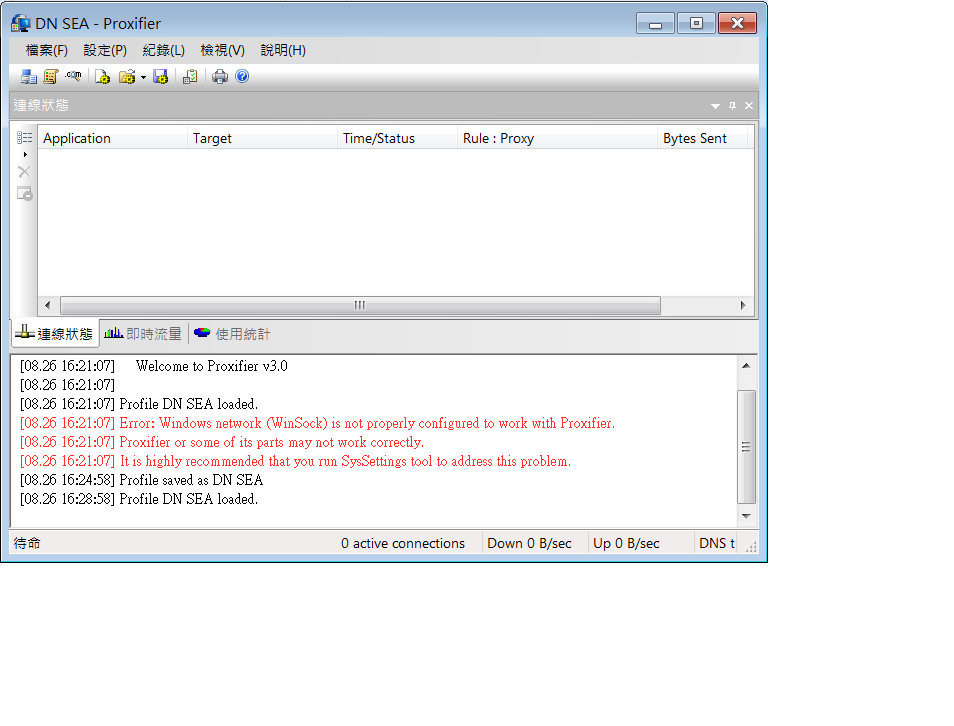Open Name Resolution (.com magnifier) icon
The width and height of the screenshot is (954, 726).
coord(74,76)
